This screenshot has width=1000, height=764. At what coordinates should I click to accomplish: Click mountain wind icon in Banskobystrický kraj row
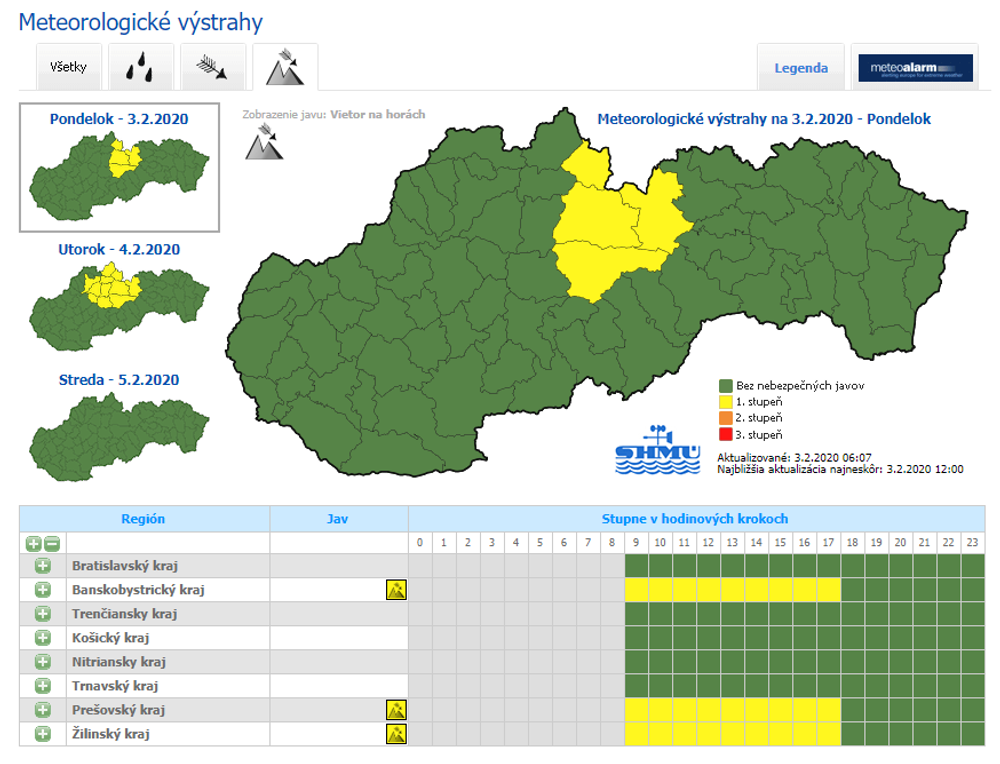[396, 590]
